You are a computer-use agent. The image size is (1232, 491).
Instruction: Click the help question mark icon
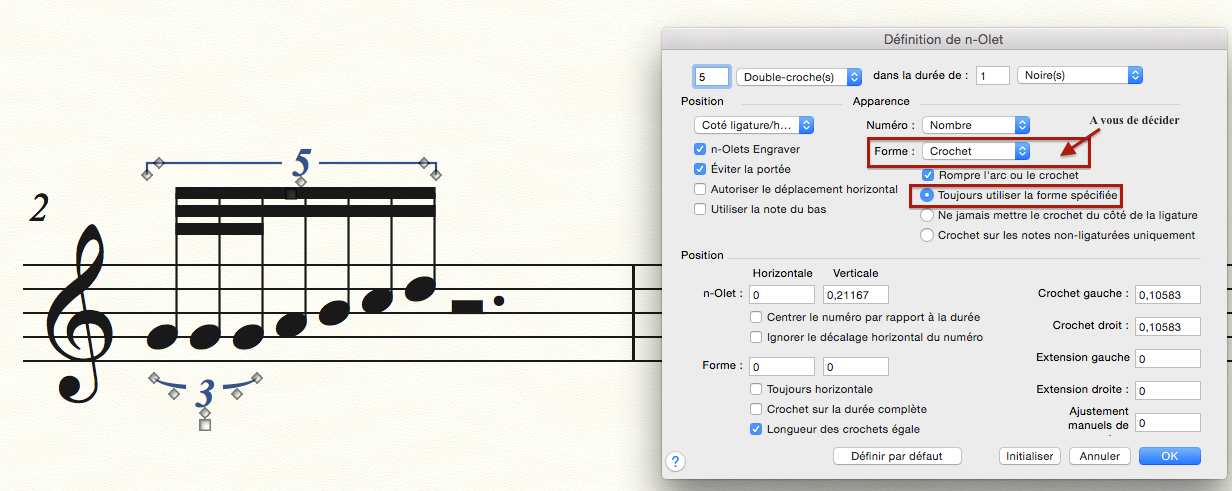click(x=676, y=461)
